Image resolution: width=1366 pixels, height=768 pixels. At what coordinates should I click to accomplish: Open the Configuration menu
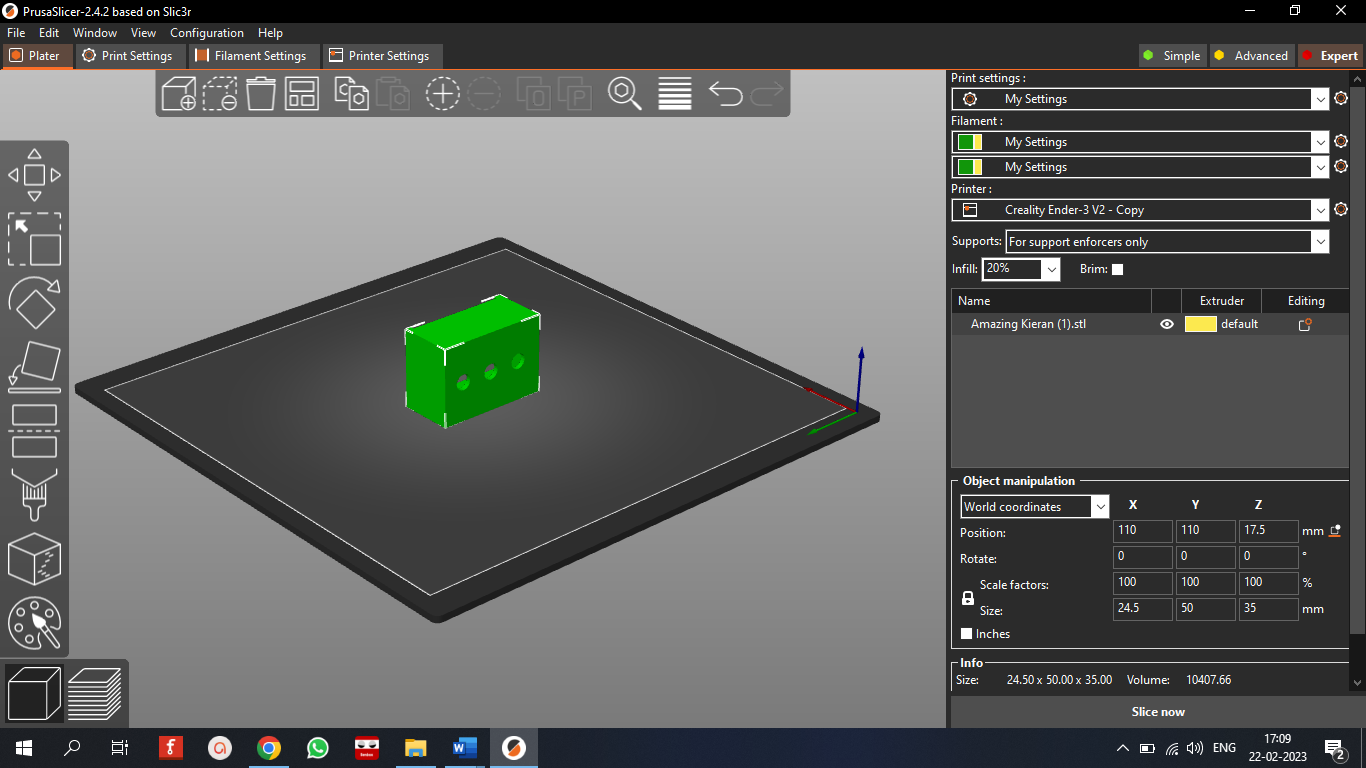click(206, 33)
